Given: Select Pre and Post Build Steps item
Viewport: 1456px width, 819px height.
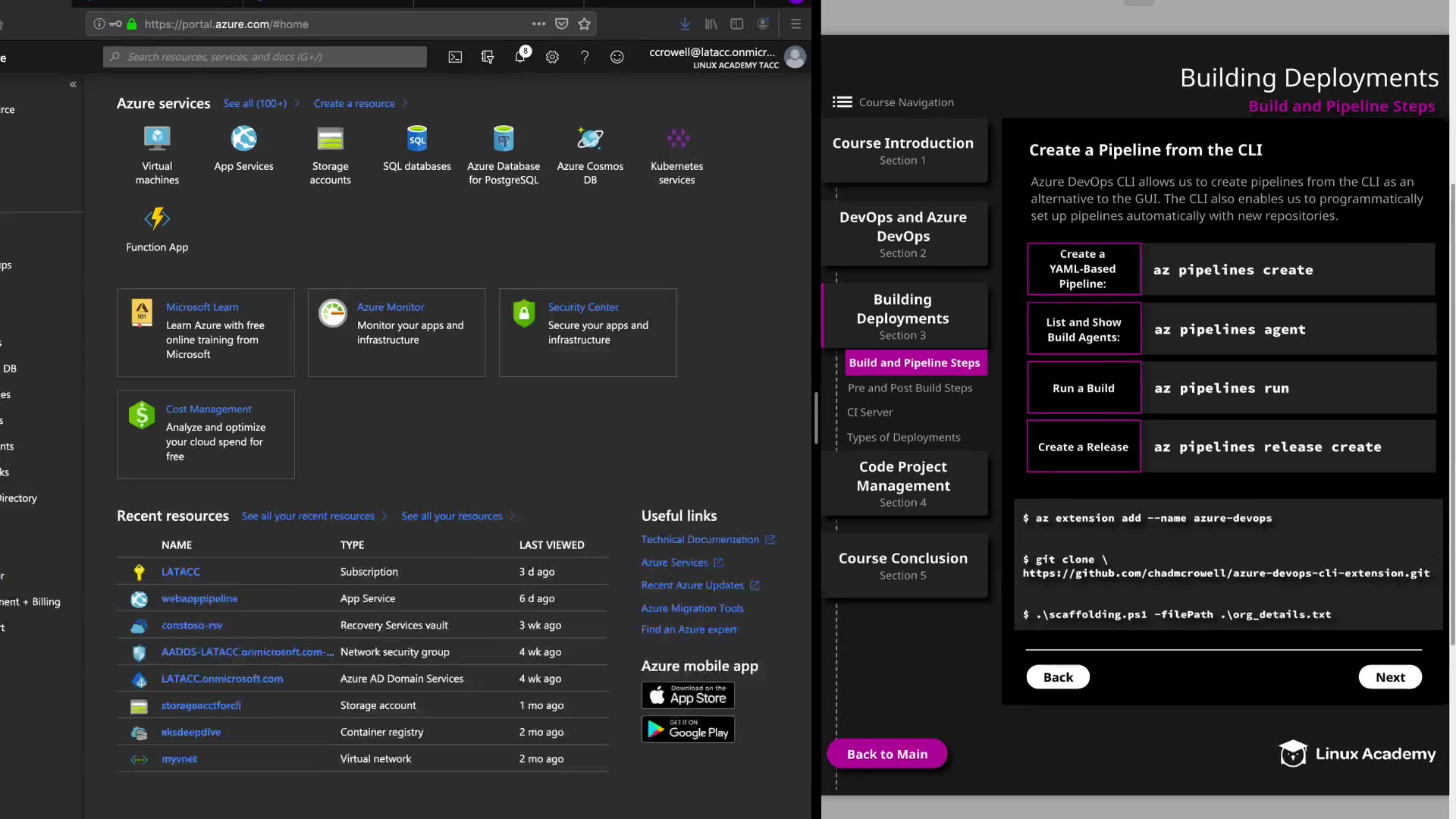Looking at the screenshot, I should (909, 388).
